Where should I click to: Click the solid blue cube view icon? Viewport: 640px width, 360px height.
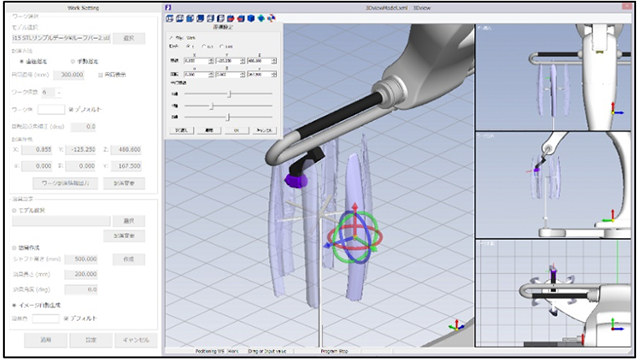(251, 18)
